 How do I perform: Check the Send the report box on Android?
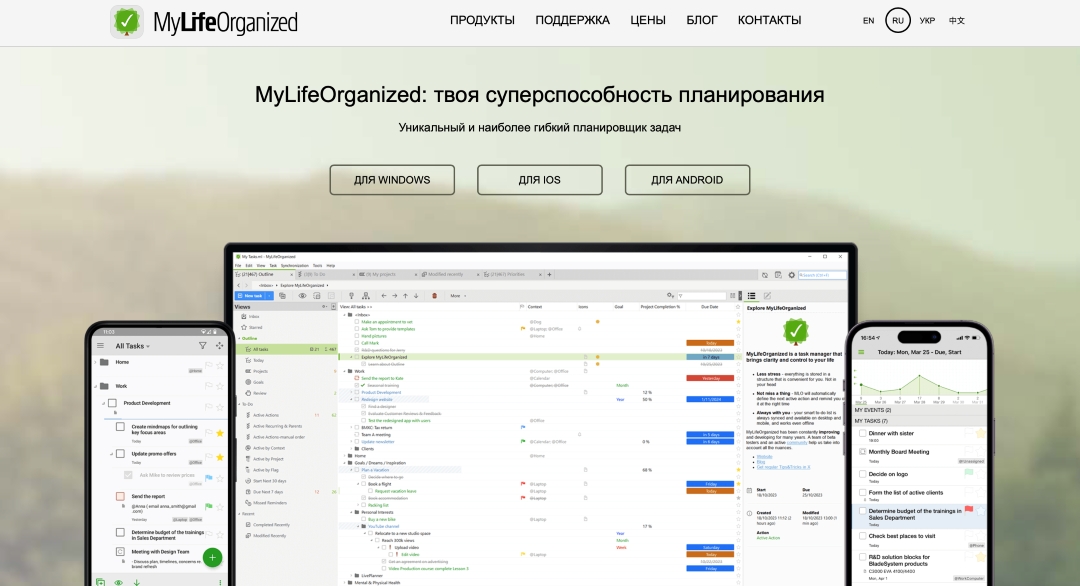point(120,496)
